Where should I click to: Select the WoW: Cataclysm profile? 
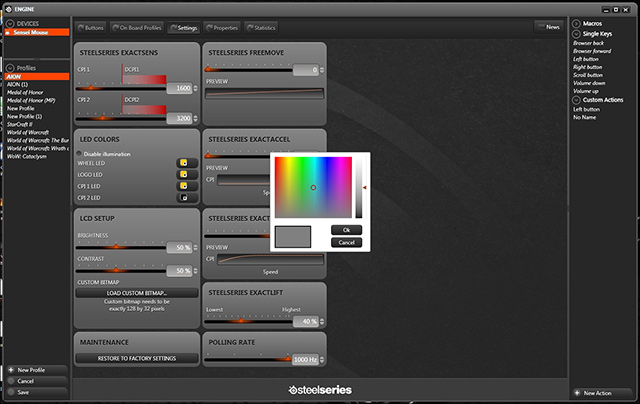click(x=27, y=156)
